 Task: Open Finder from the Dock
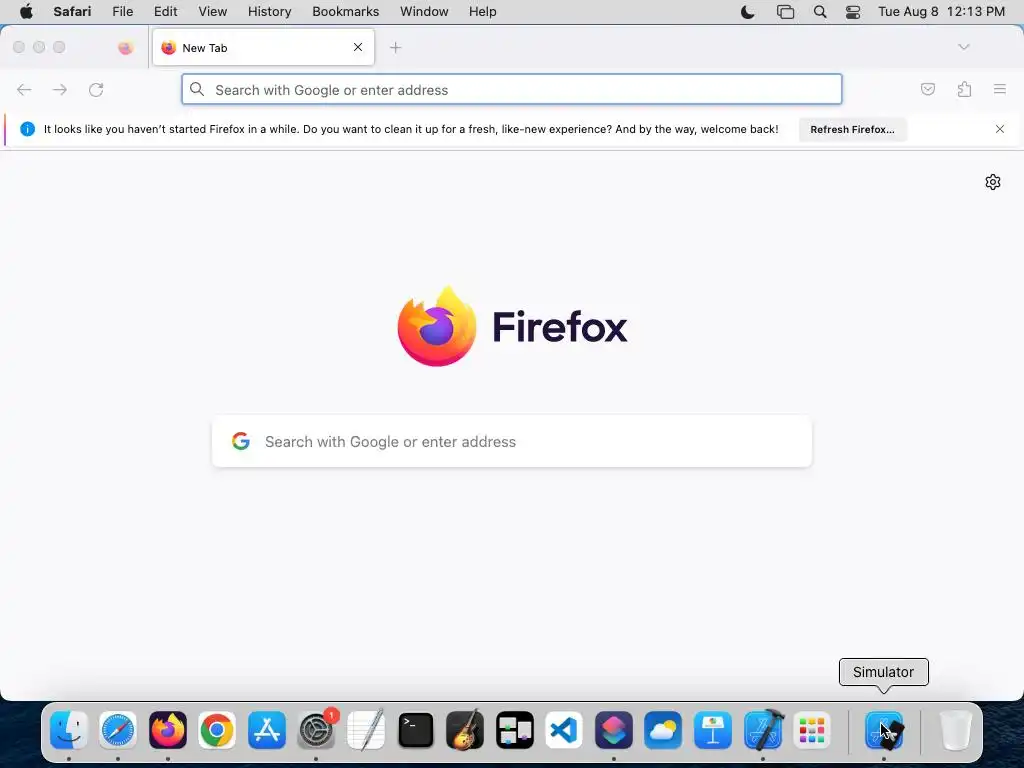click(69, 729)
